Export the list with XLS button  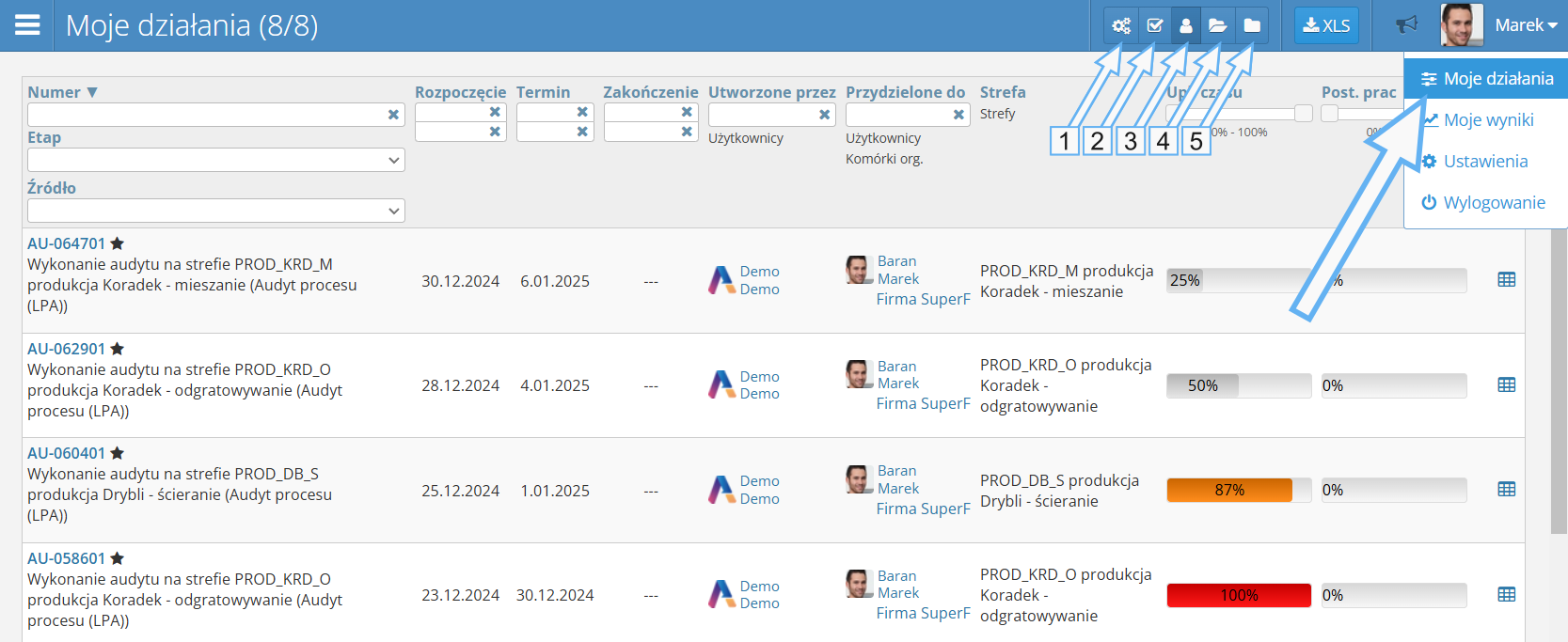tap(1326, 25)
